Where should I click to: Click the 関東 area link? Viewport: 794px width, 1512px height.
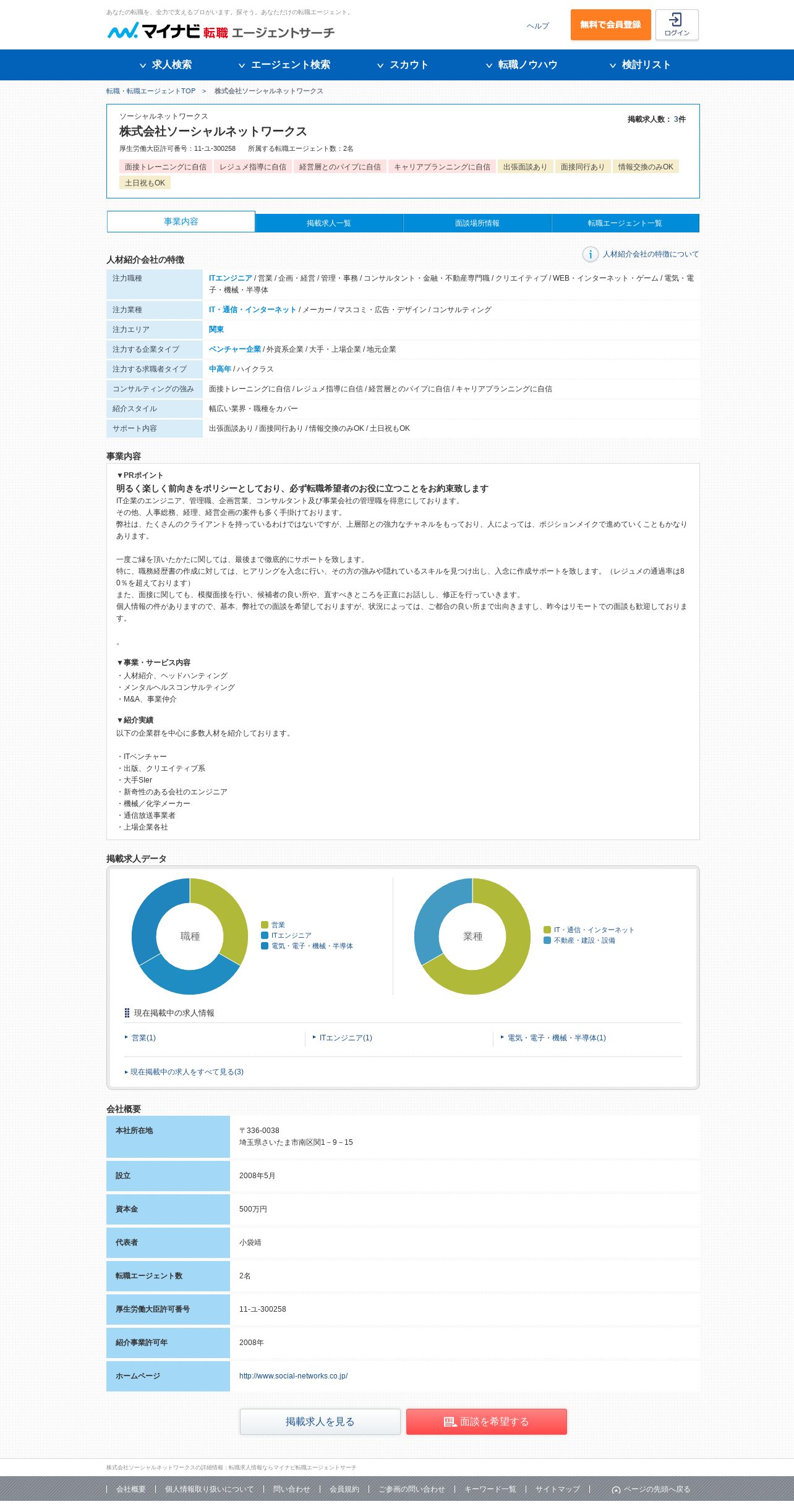pos(216,329)
